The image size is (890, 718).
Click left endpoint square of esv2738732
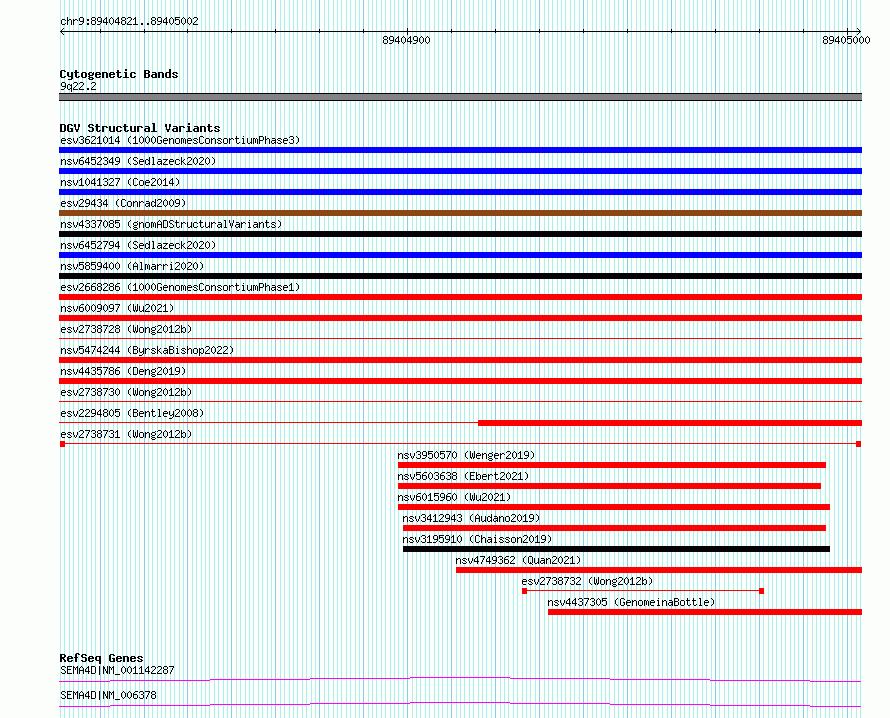tap(524, 591)
